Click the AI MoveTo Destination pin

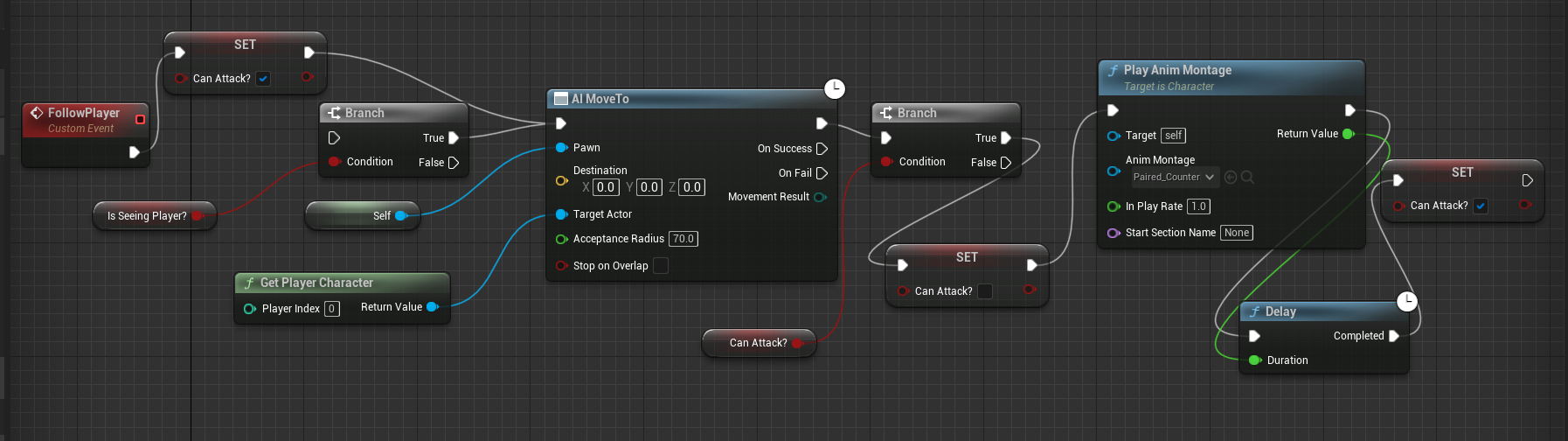[561, 180]
